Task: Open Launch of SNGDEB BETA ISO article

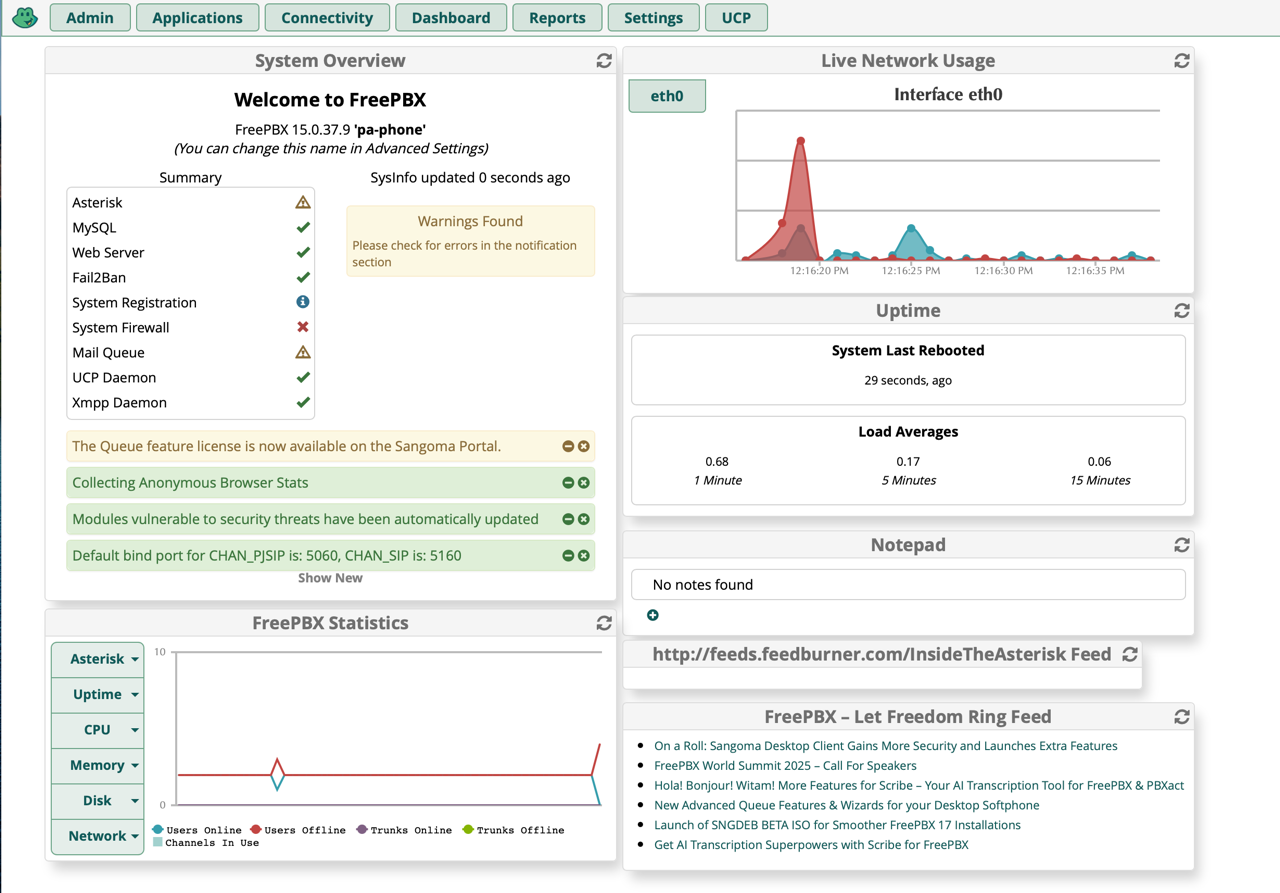Action: (837, 825)
